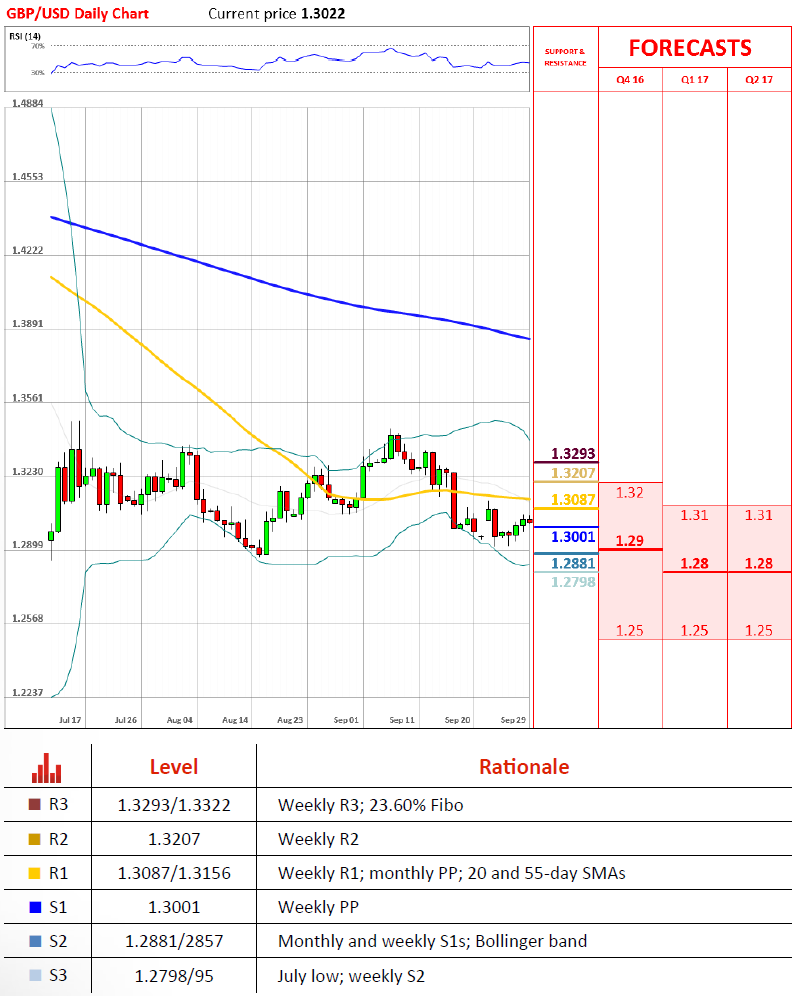Select the GBP/USD Daily Chart title
The image size is (801, 996).
click(x=77, y=13)
